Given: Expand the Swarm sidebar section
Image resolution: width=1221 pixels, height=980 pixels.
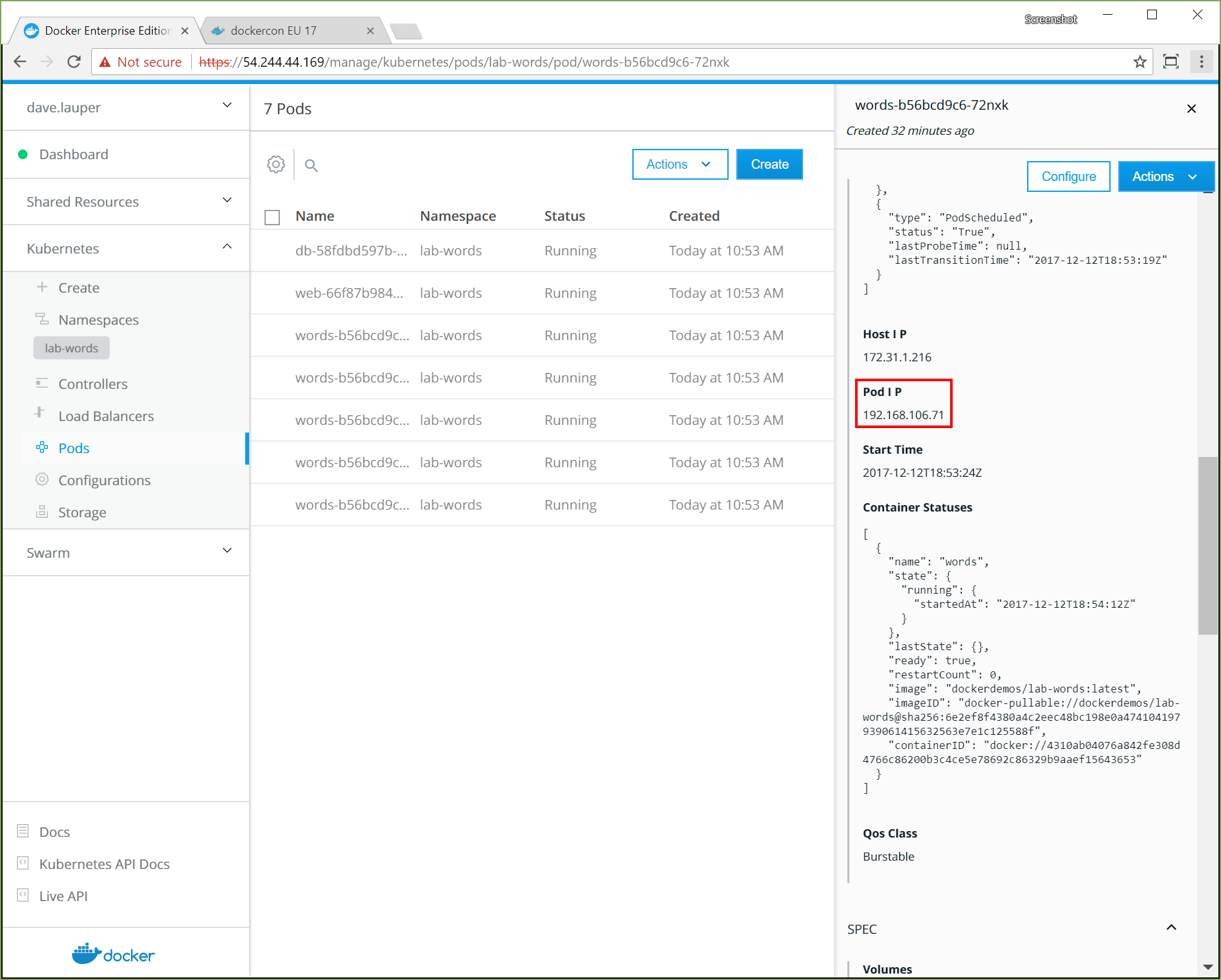Looking at the screenshot, I should coord(227,551).
